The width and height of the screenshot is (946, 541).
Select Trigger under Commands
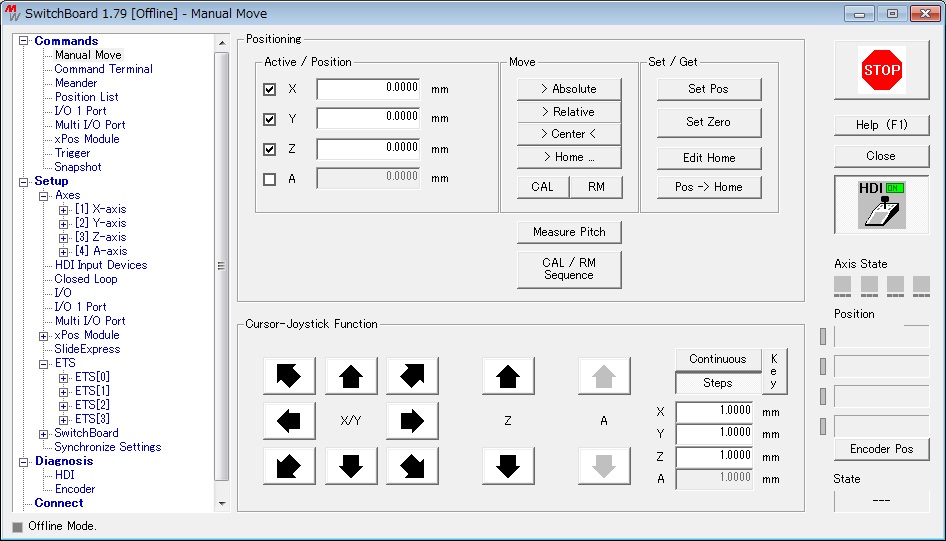pos(72,153)
